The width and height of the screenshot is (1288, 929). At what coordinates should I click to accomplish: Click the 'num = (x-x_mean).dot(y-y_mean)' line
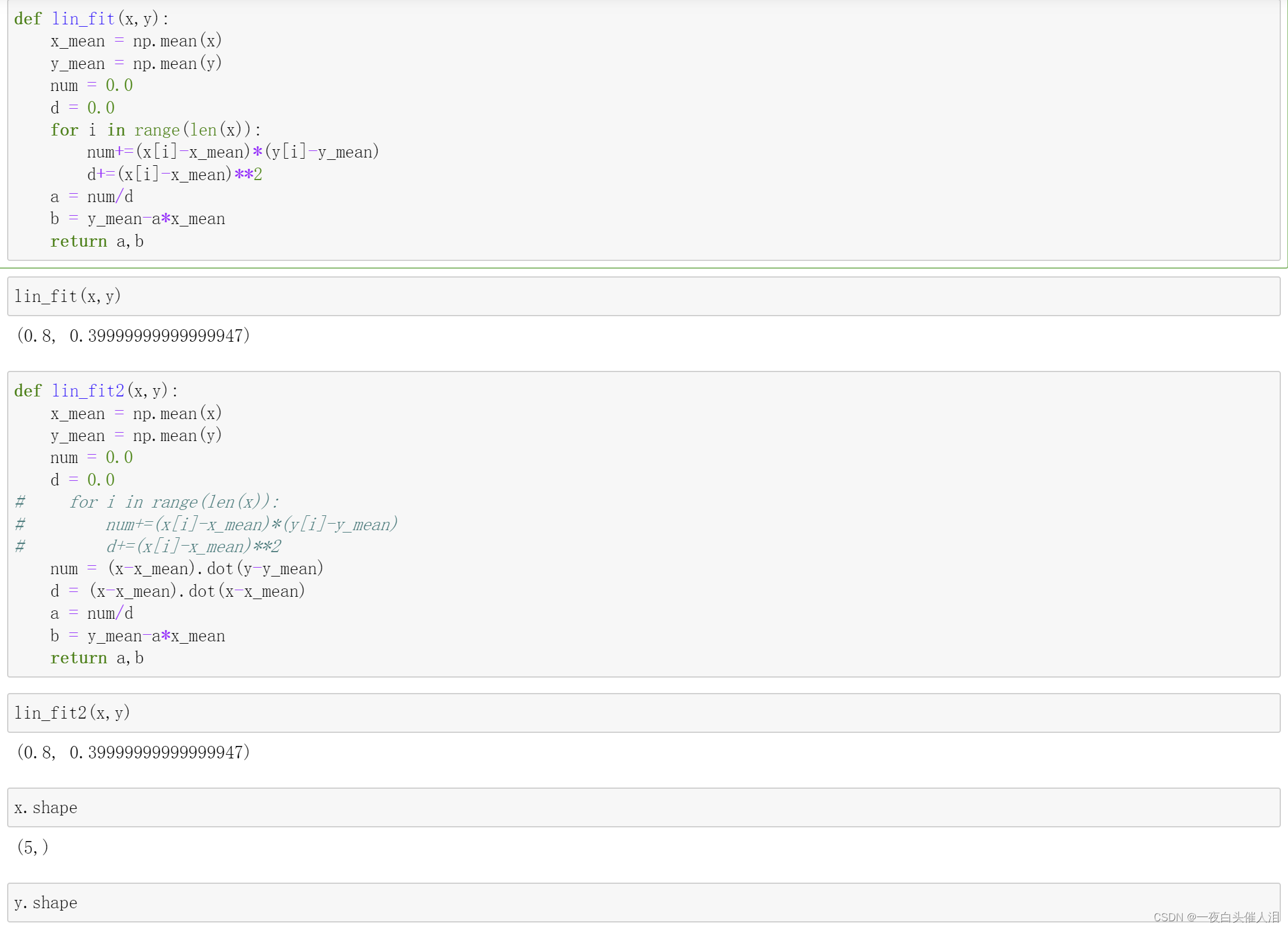click(187, 569)
